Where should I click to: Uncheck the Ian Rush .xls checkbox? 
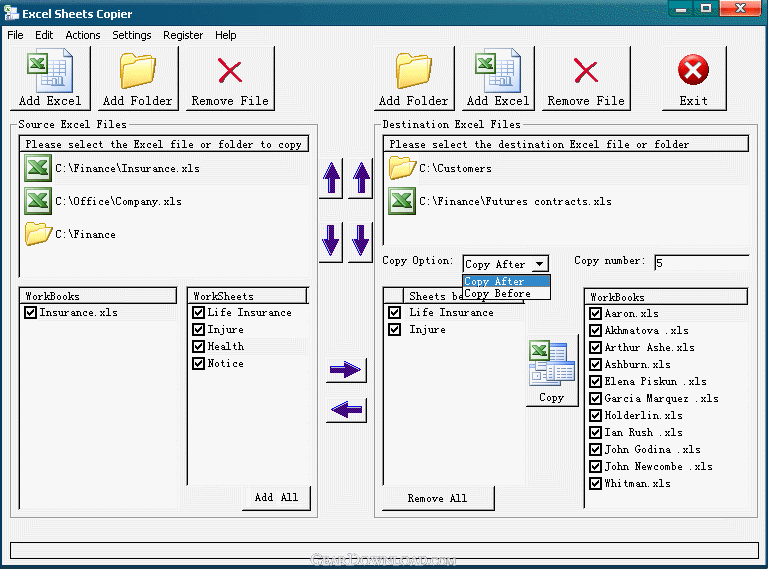596,432
